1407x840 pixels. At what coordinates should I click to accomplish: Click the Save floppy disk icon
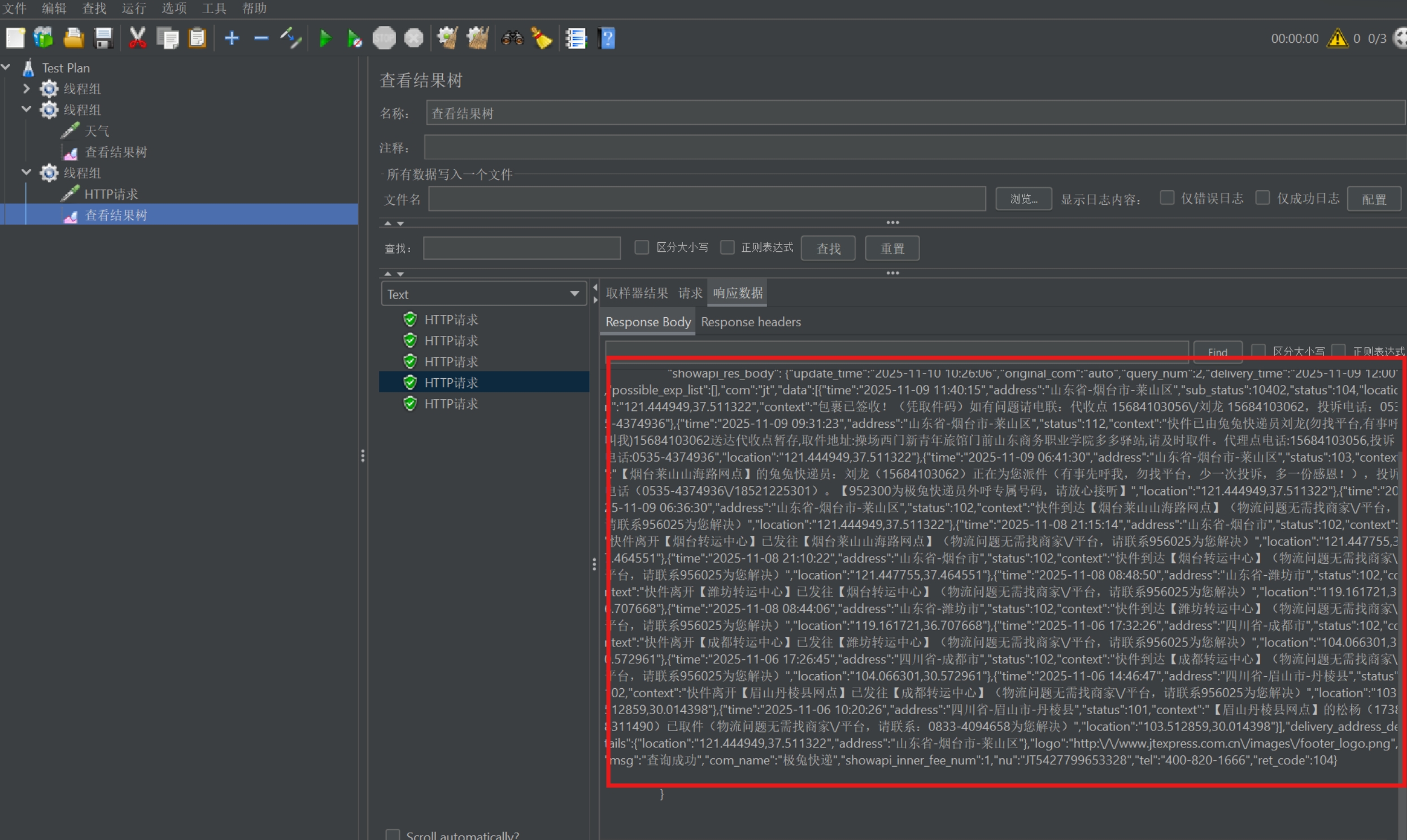click(103, 38)
